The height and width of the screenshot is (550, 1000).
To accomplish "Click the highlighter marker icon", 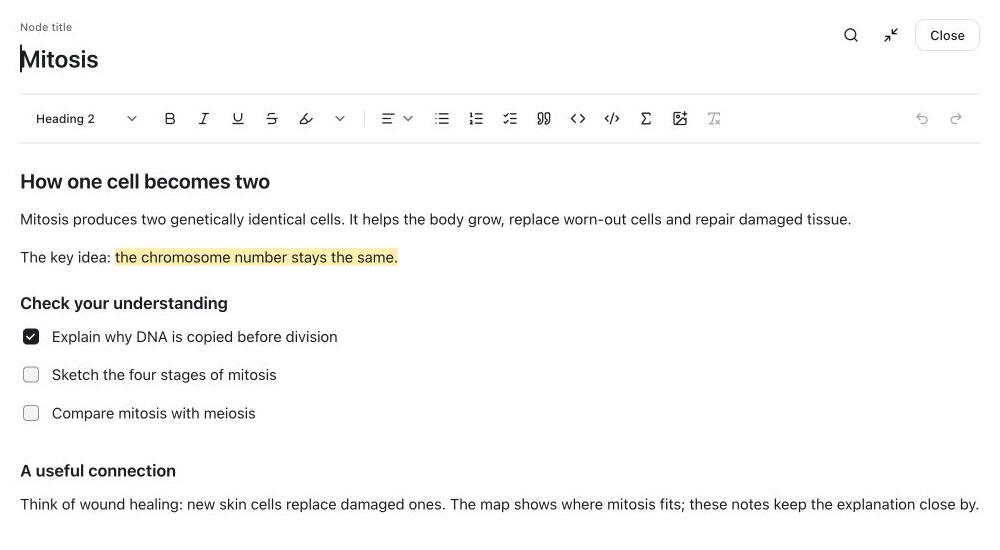I will (306, 119).
